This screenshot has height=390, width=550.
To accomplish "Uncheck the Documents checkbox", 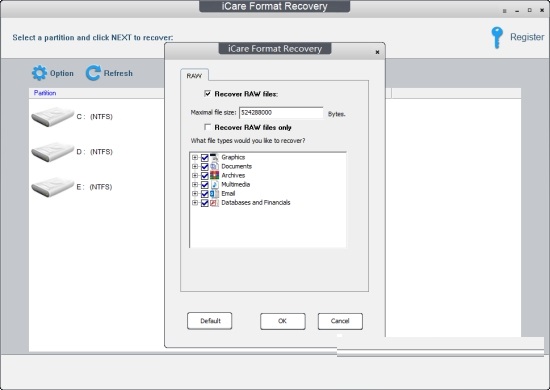I will [x=204, y=167].
